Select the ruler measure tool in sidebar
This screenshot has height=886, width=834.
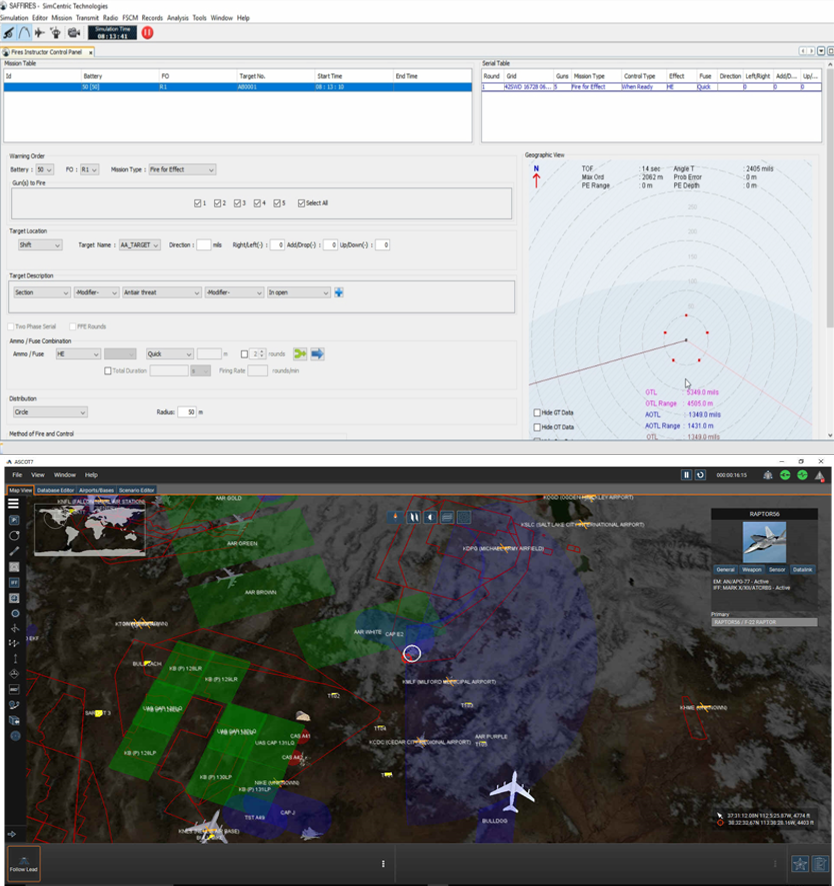pyautogui.click(x=15, y=551)
